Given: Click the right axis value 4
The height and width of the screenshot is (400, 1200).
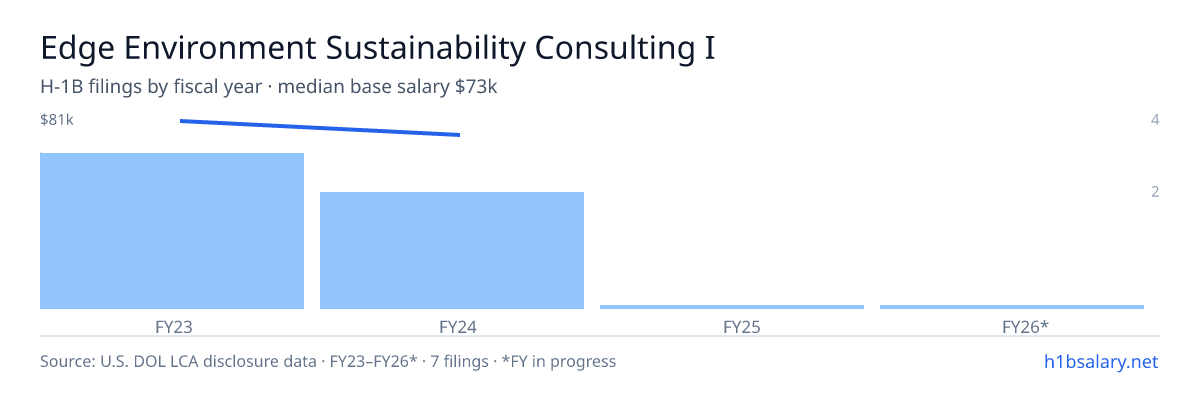Looking at the screenshot, I should pyautogui.click(x=1155, y=120).
